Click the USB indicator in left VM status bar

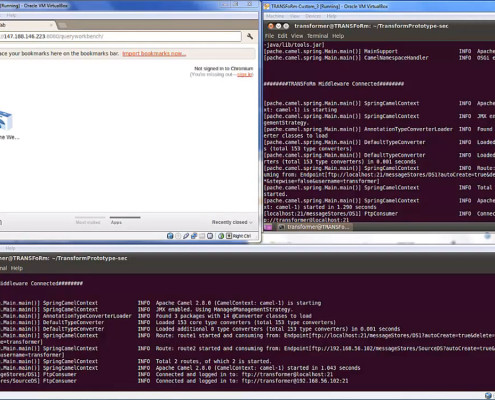[186, 236]
